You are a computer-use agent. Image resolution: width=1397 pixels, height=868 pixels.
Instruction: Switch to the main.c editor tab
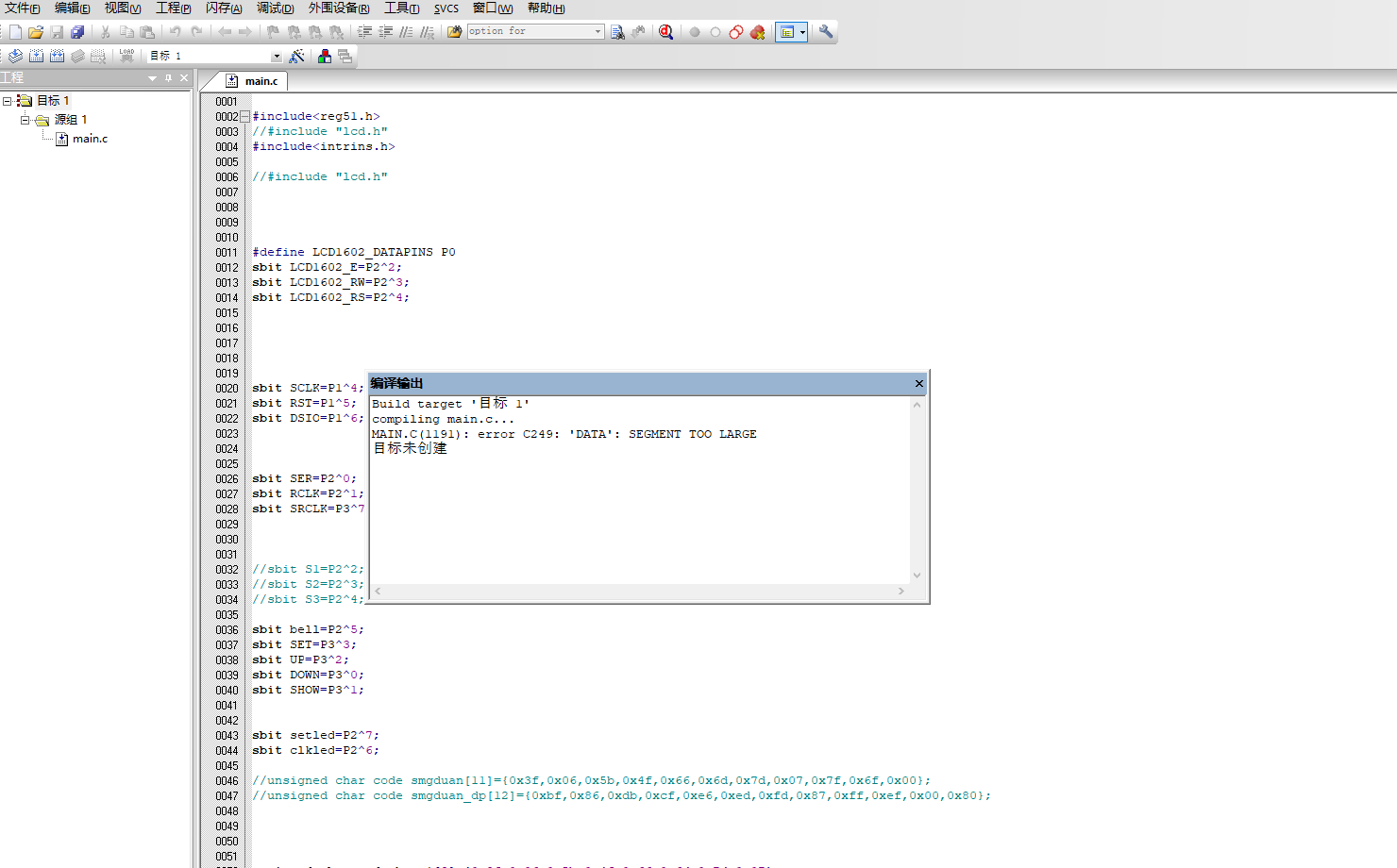pyautogui.click(x=252, y=81)
